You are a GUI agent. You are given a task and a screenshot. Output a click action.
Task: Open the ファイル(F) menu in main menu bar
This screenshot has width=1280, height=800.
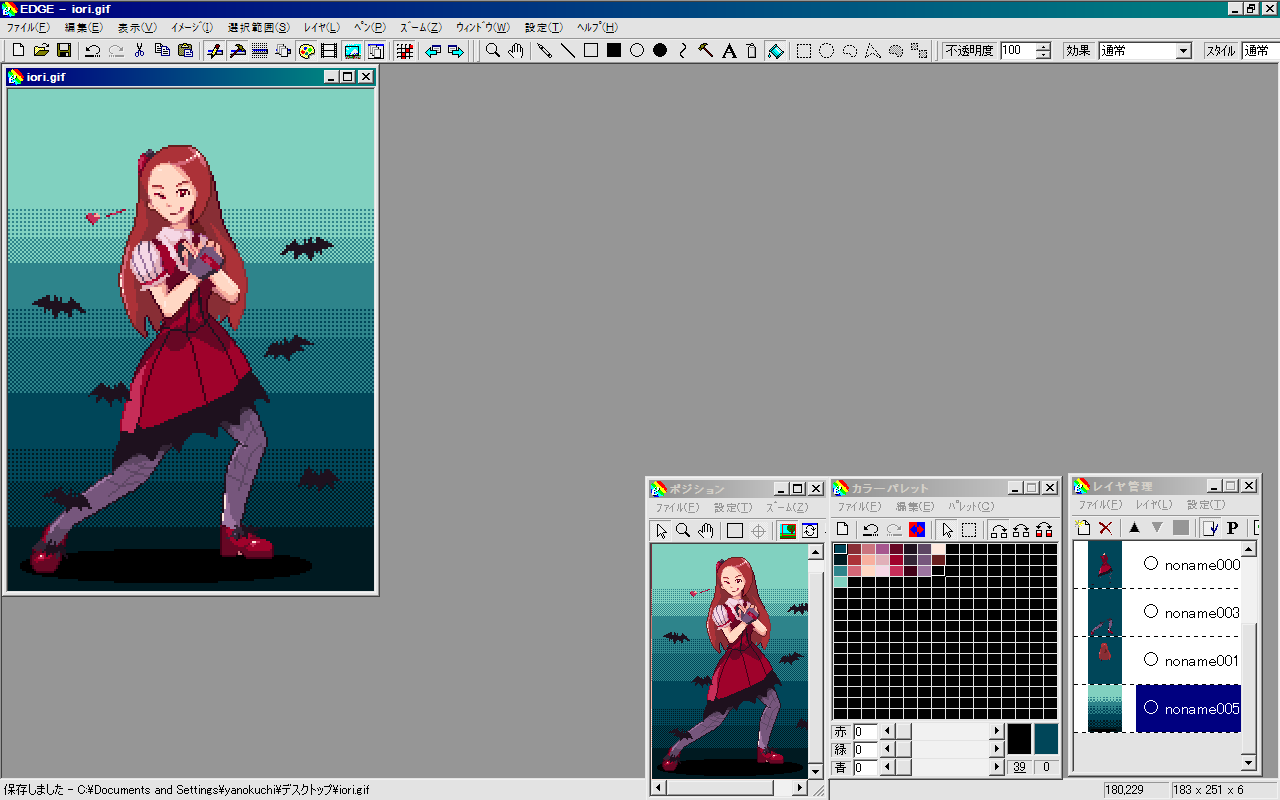(28, 27)
